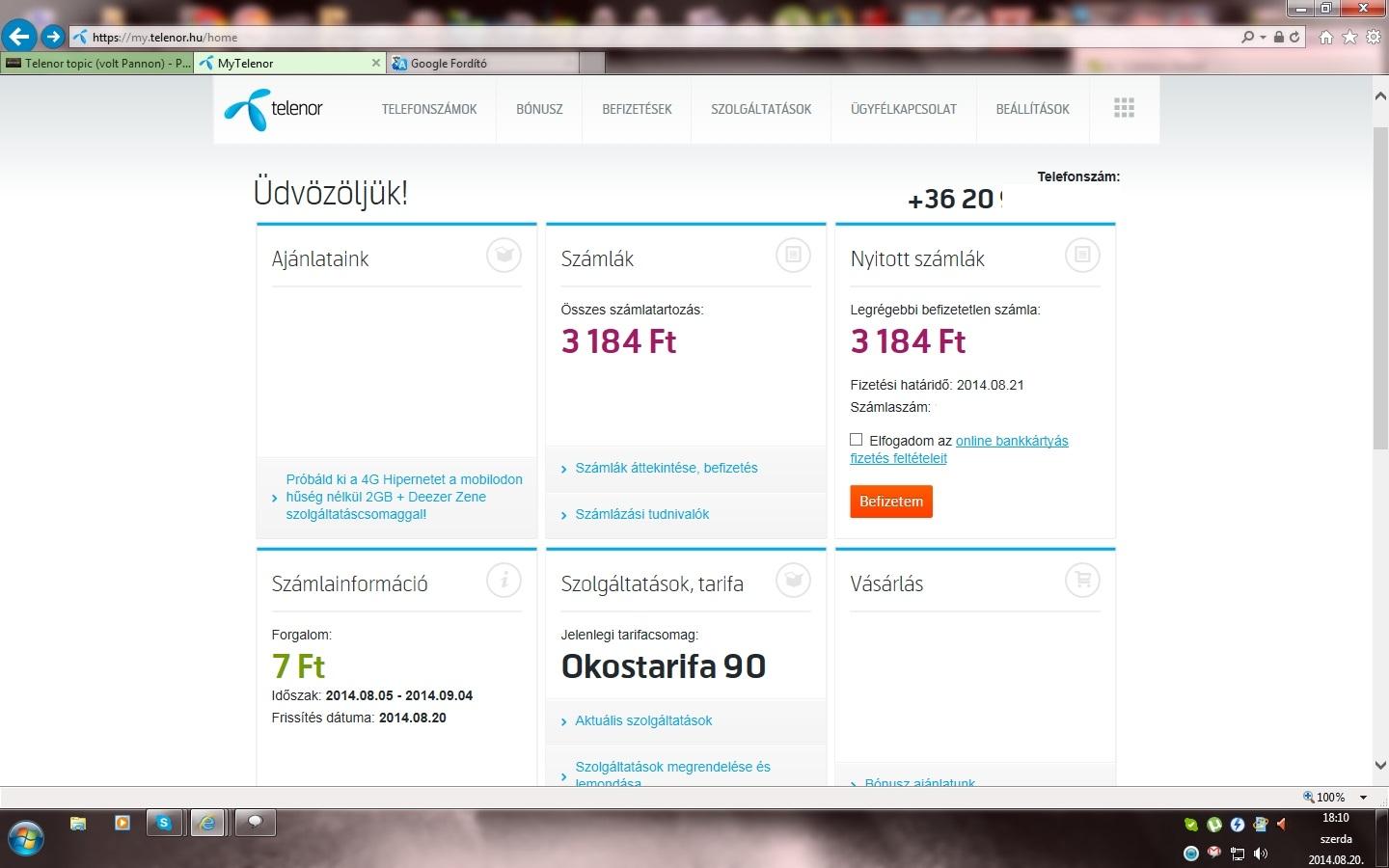Click the Számlainformáció info icon

(504, 580)
